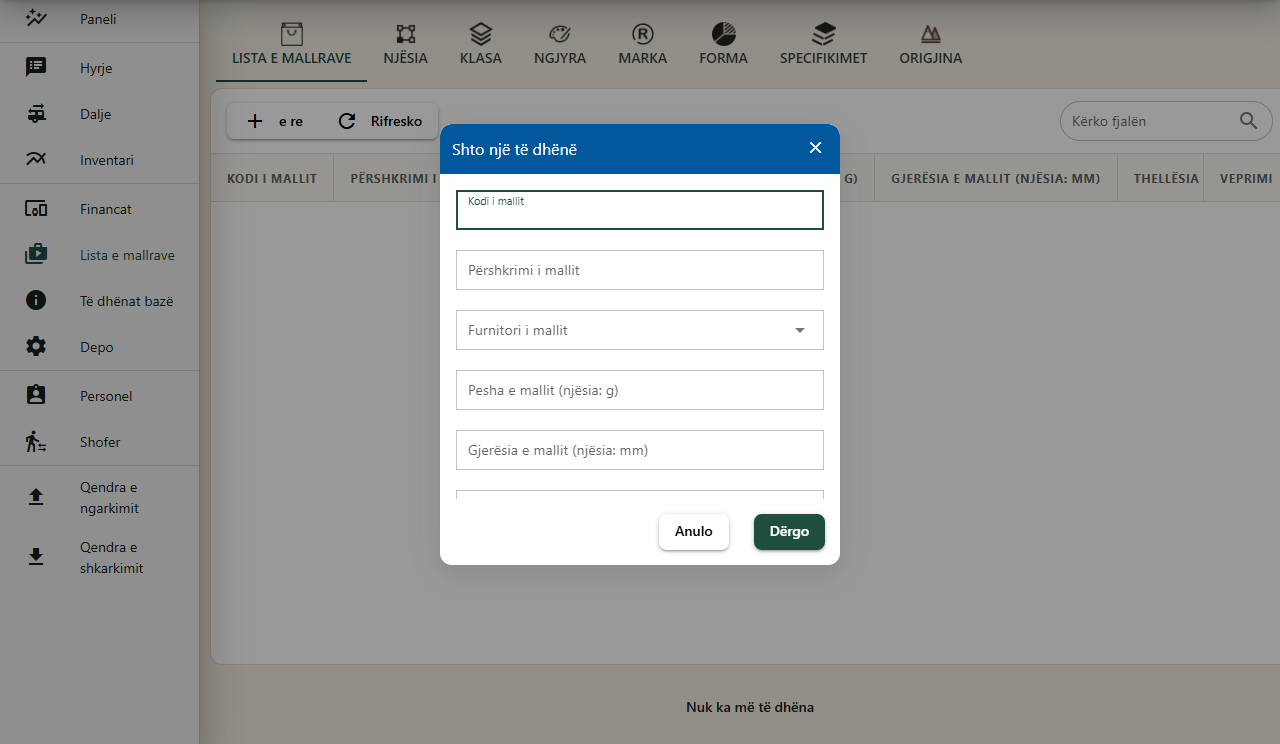Click the Lista e mallrave briefcase icon

point(36,254)
